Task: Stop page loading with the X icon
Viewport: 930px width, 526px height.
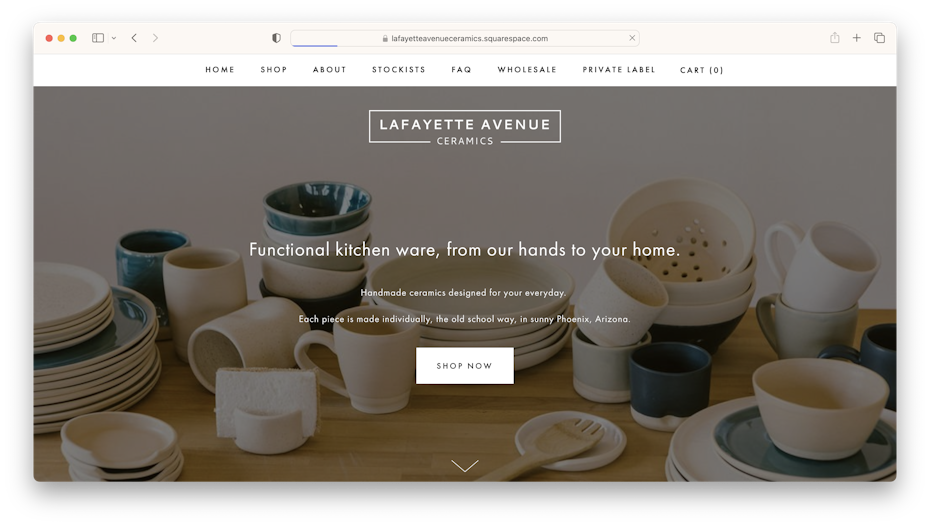Action: [632, 38]
